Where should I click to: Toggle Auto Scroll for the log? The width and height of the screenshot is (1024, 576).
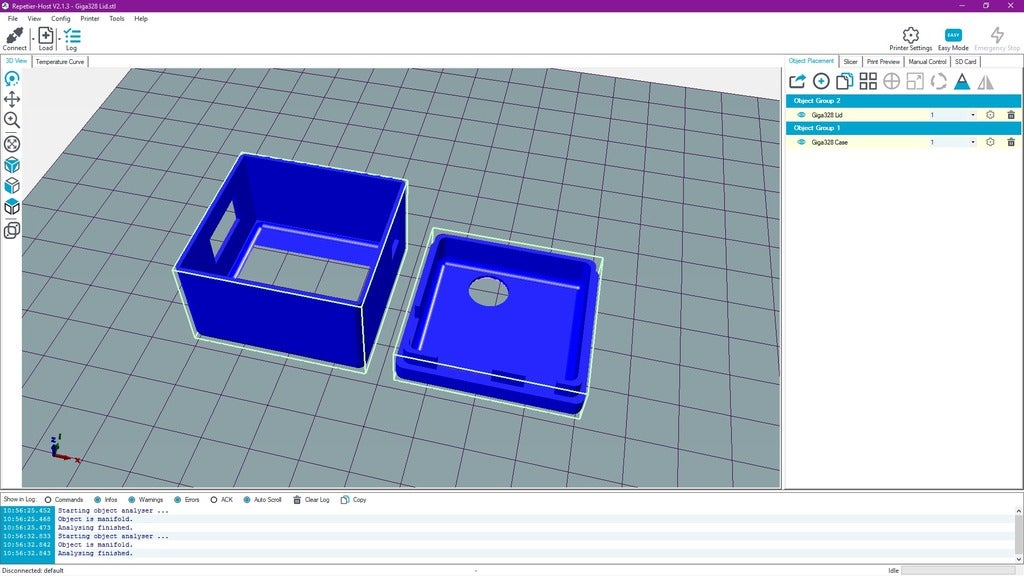(x=262, y=500)
